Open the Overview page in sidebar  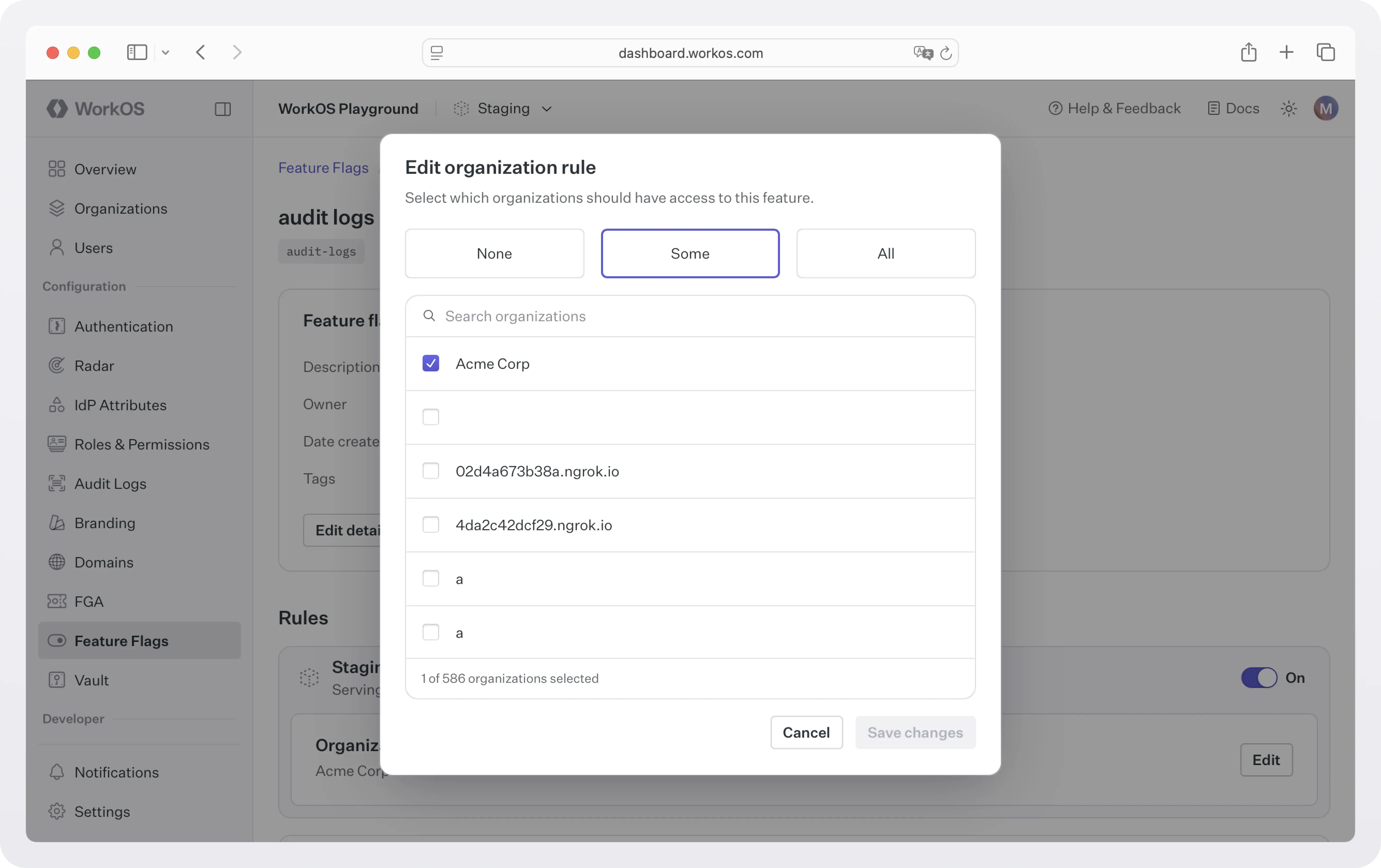coord(105,169)
